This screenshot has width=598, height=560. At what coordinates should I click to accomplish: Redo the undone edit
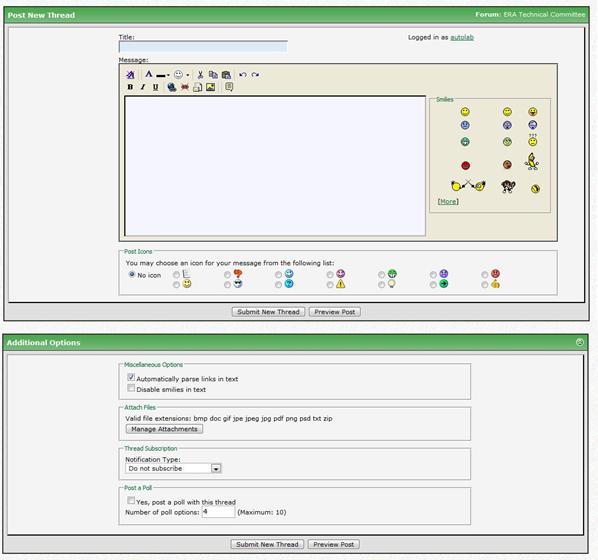[x=255, y=74]
